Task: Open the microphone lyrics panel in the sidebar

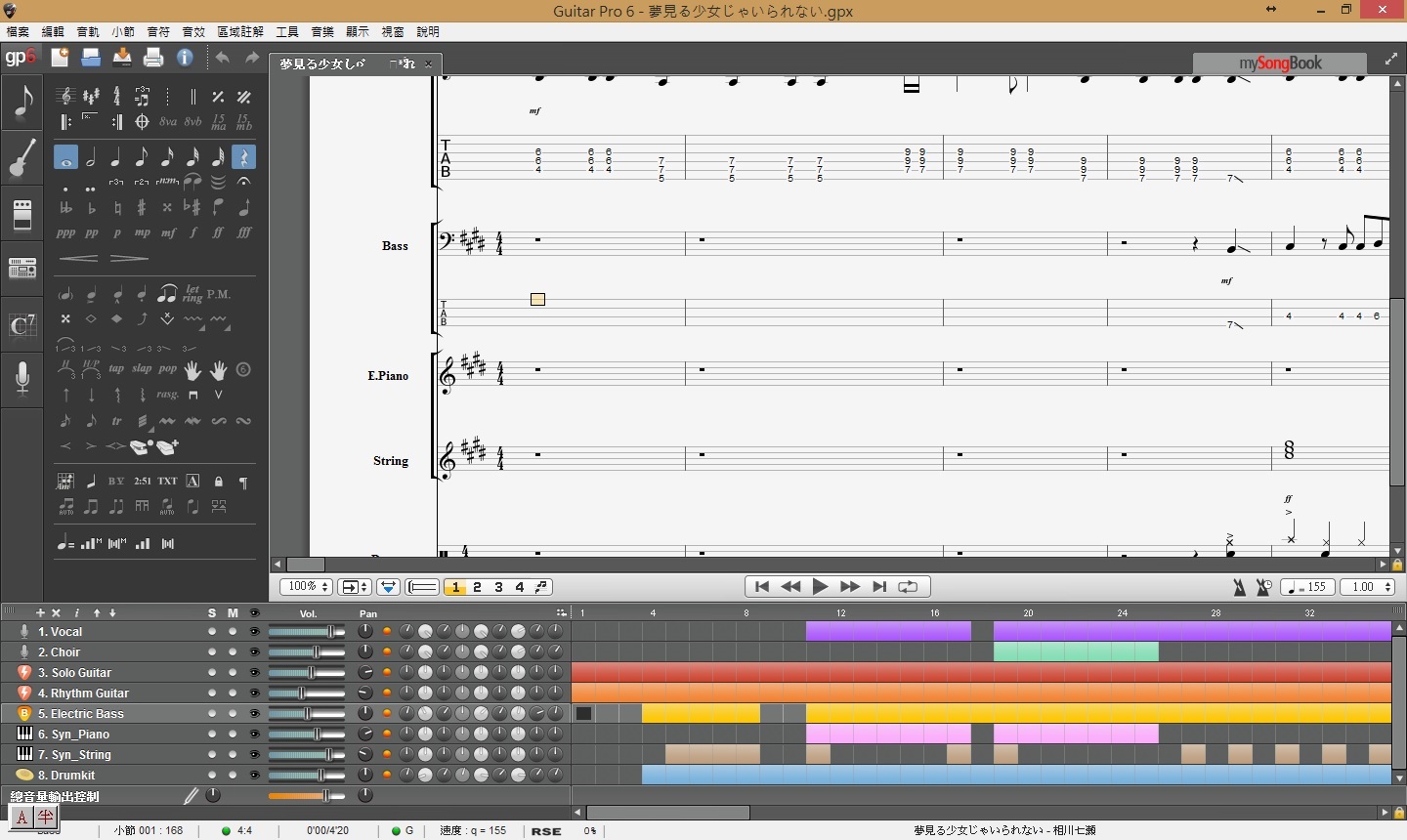Action: pyautogui.click(x=22, y=378)
